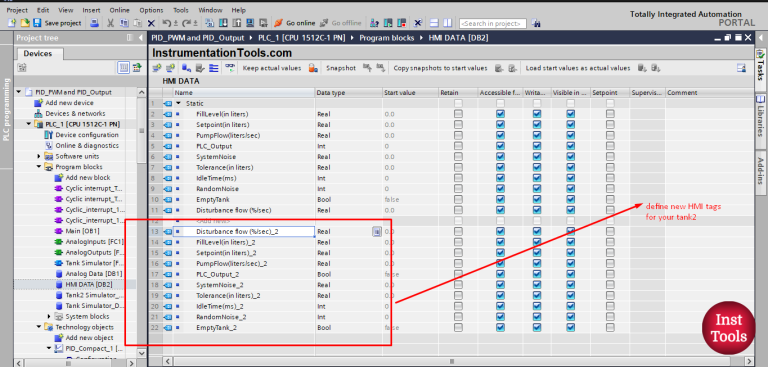This screenshot has width=768, height=367.
Task: Click Load start values as actual values
Action: click(x=578, y=68)
